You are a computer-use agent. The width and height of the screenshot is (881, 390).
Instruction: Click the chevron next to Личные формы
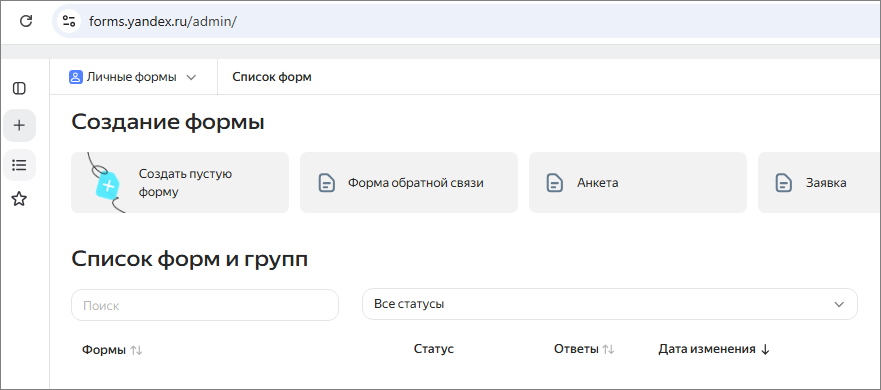(x=191, y=78)
